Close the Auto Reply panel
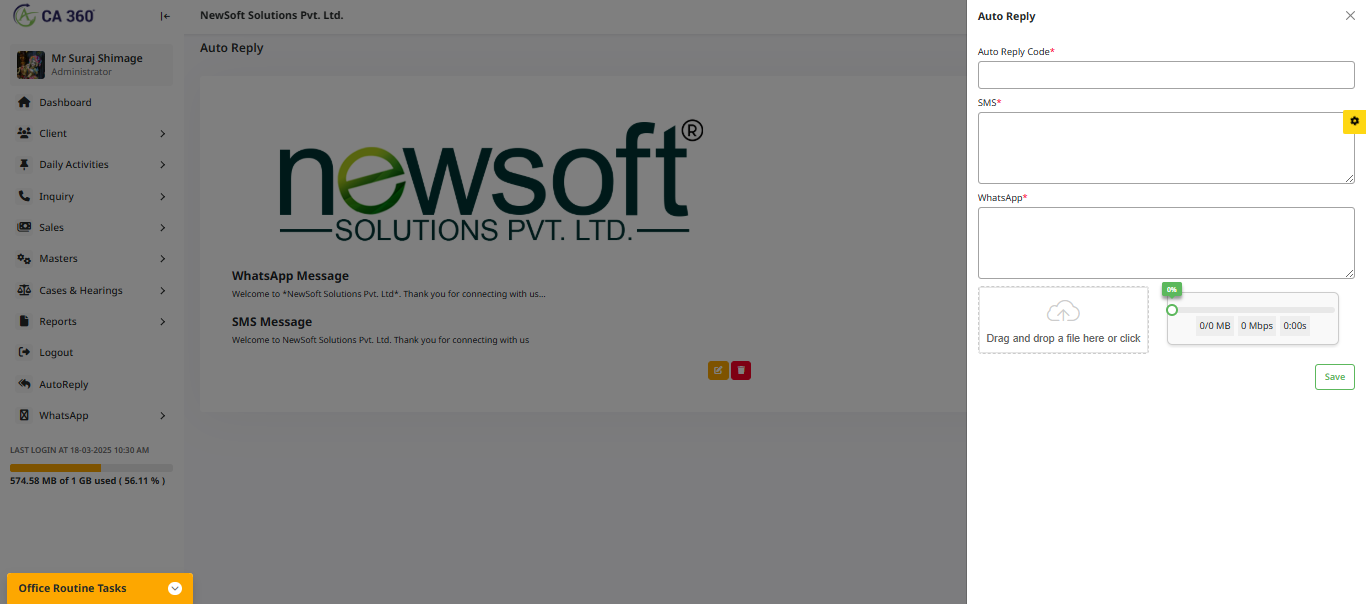Image resolution: width=1366 pixels, height=604 pixels. (x=1350, y=16)
